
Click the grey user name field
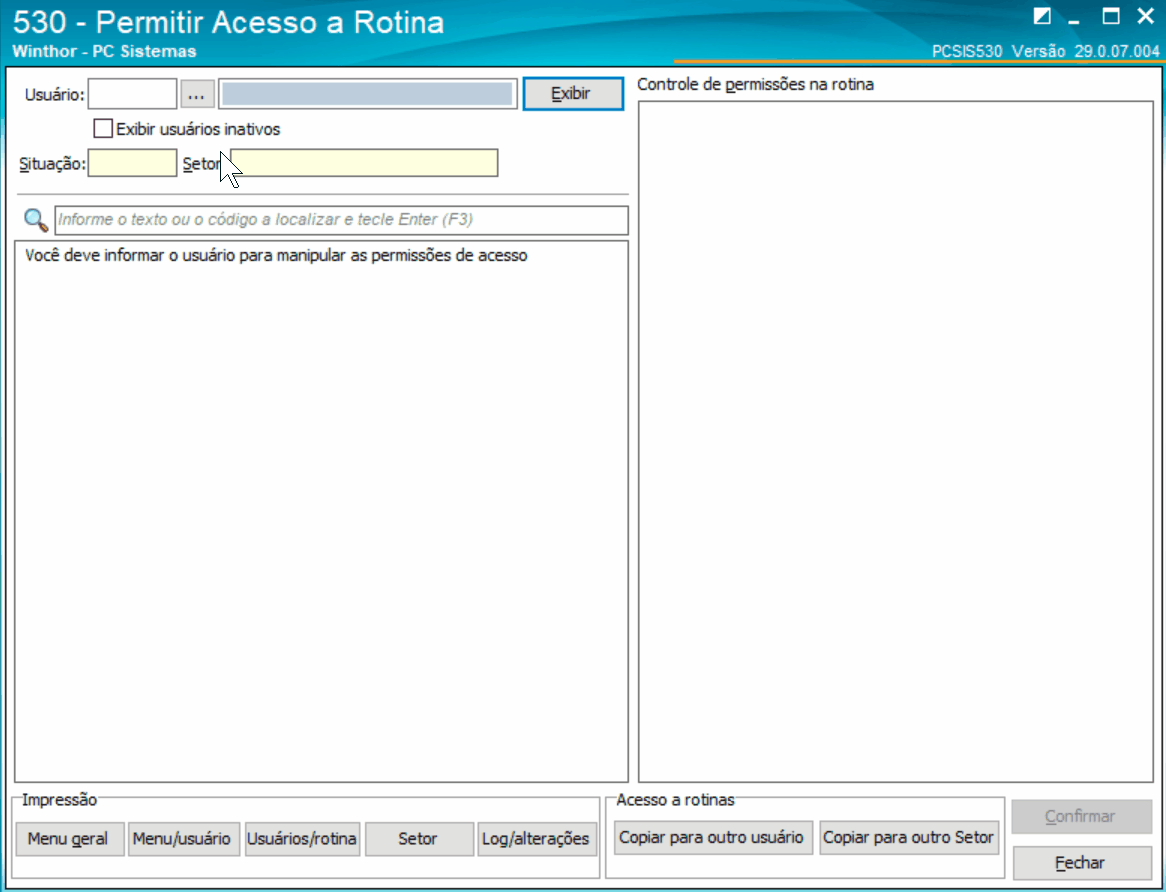tap(367, 94)
